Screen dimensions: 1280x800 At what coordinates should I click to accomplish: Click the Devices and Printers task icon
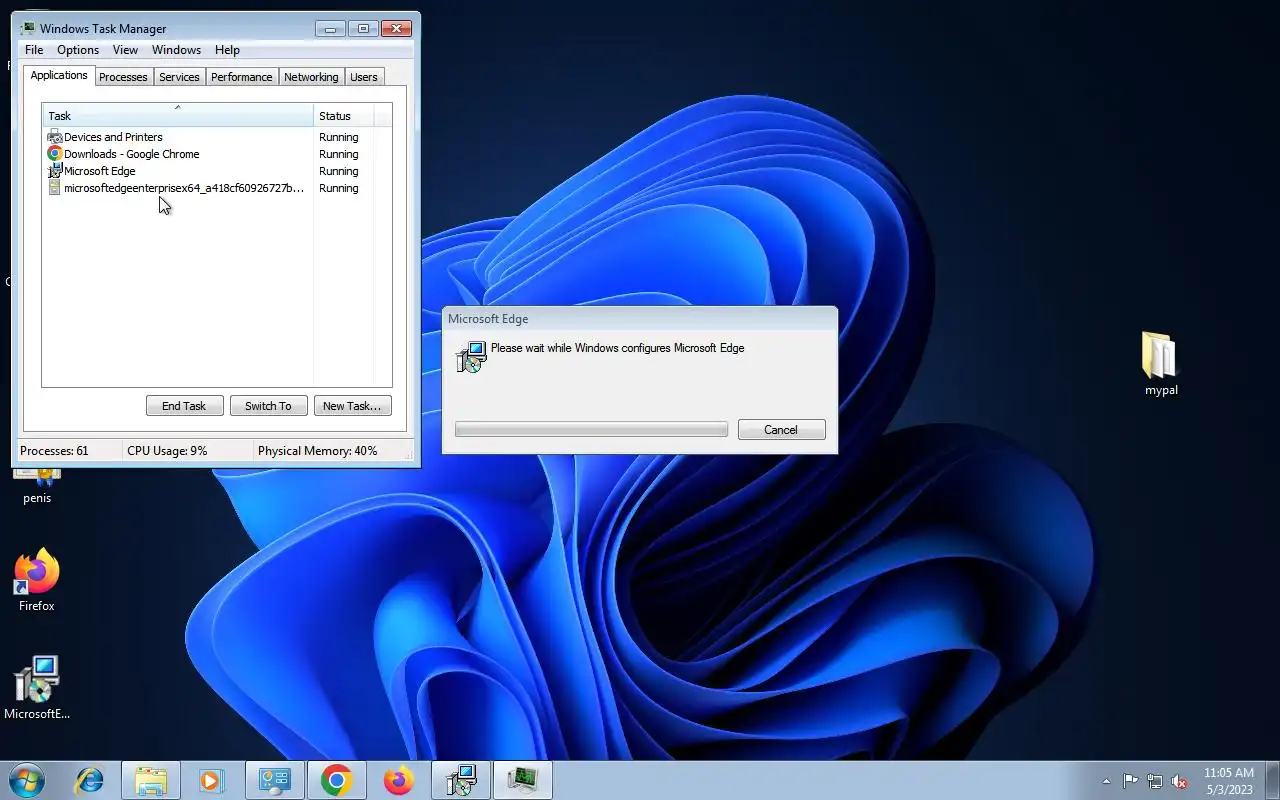pyautogui.click(x=55, y=137)
